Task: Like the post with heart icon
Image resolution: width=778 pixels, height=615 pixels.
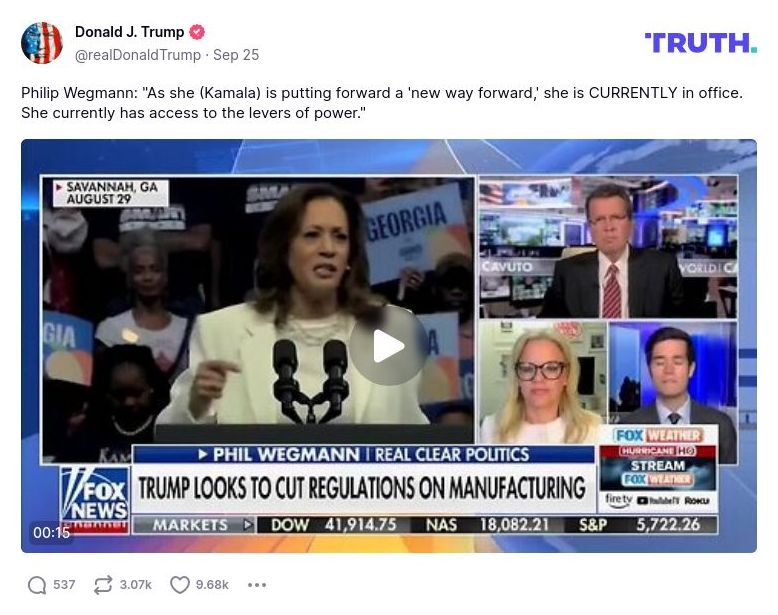Action: (x=180, y=585)
